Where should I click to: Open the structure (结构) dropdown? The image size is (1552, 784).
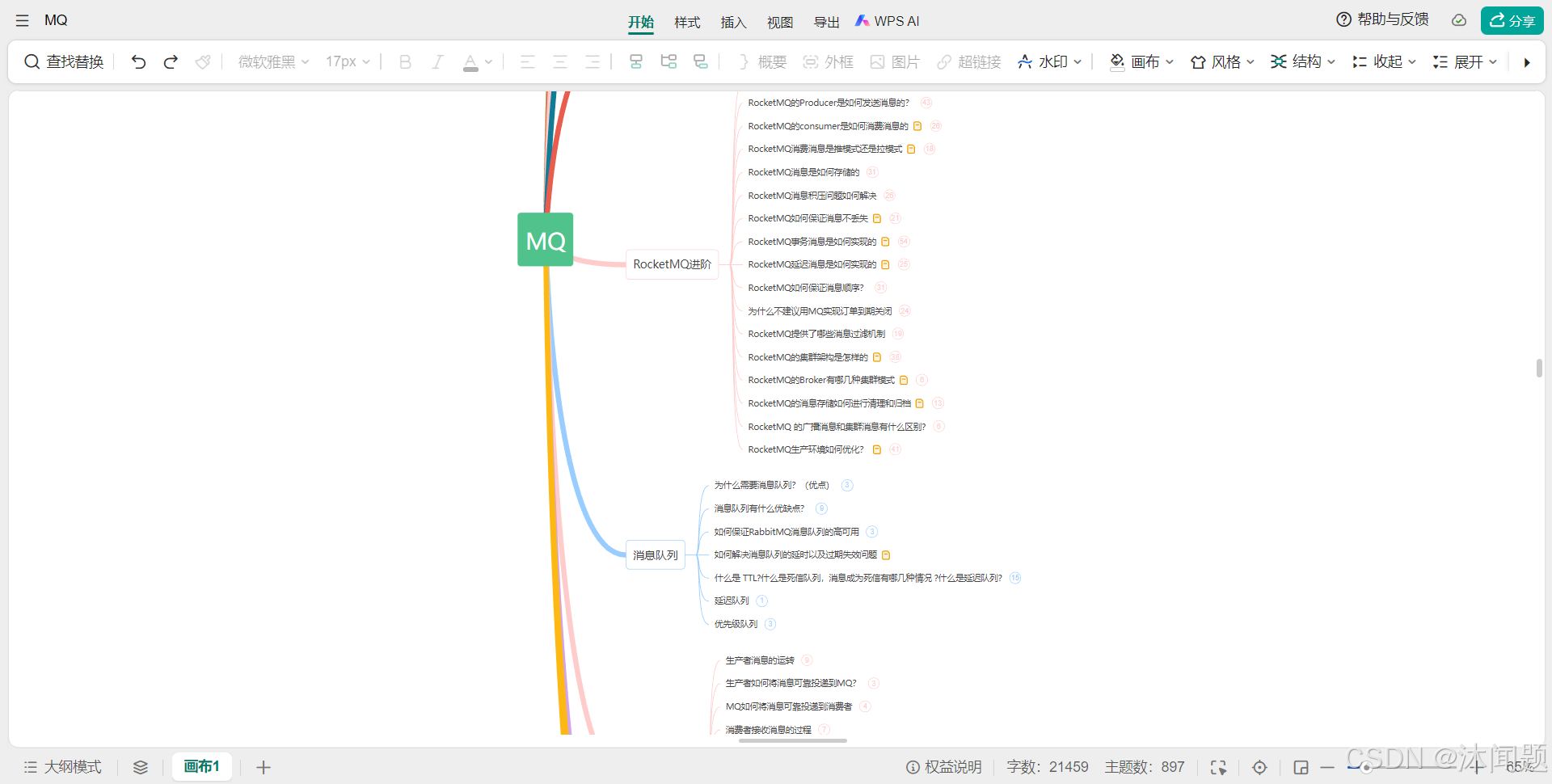click(x=1303, y=62)
